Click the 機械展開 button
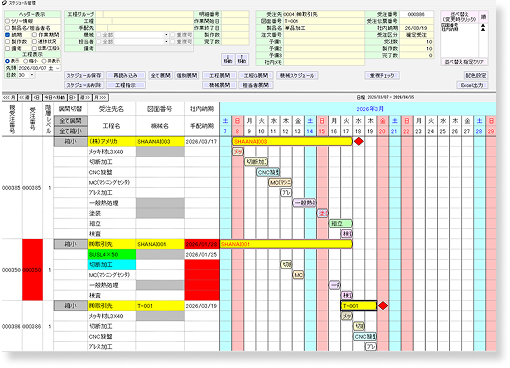 click(x=219, y=85)
